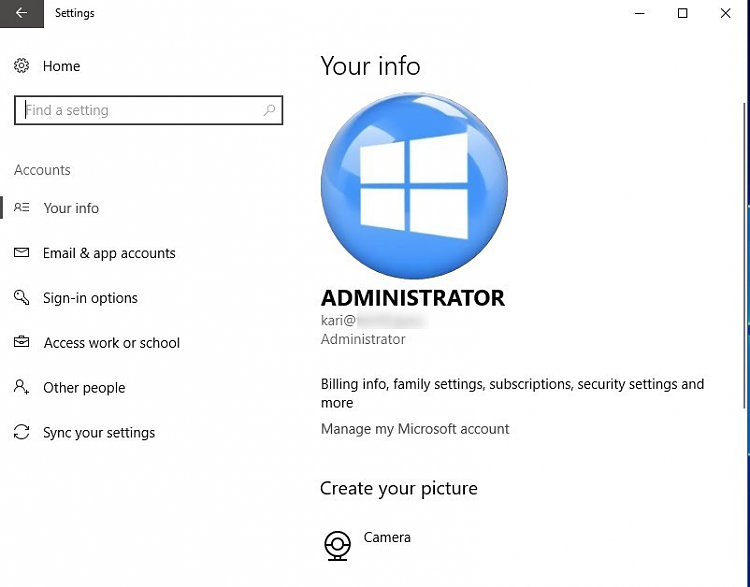Click the vertical scrollbar on right
Screen dimensions: 750x587
744,255
